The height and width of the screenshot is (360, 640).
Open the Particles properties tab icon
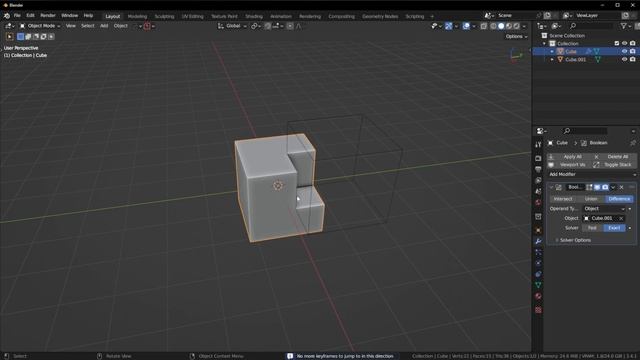(538, 252)
